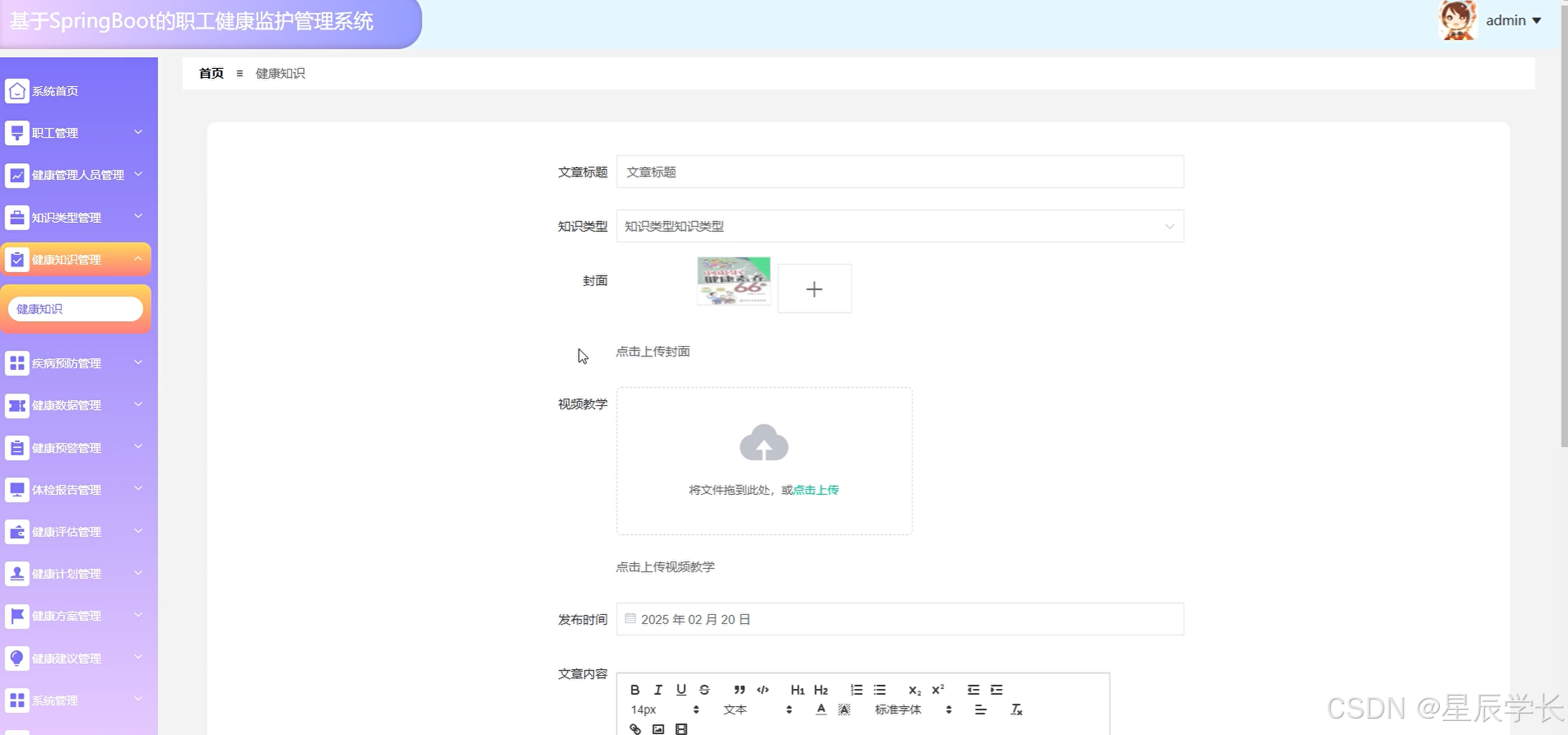Click 点击上传 to upload a video
Image resolution: width=1568 pixels, height=735 pixels.
tap(815, 490)
